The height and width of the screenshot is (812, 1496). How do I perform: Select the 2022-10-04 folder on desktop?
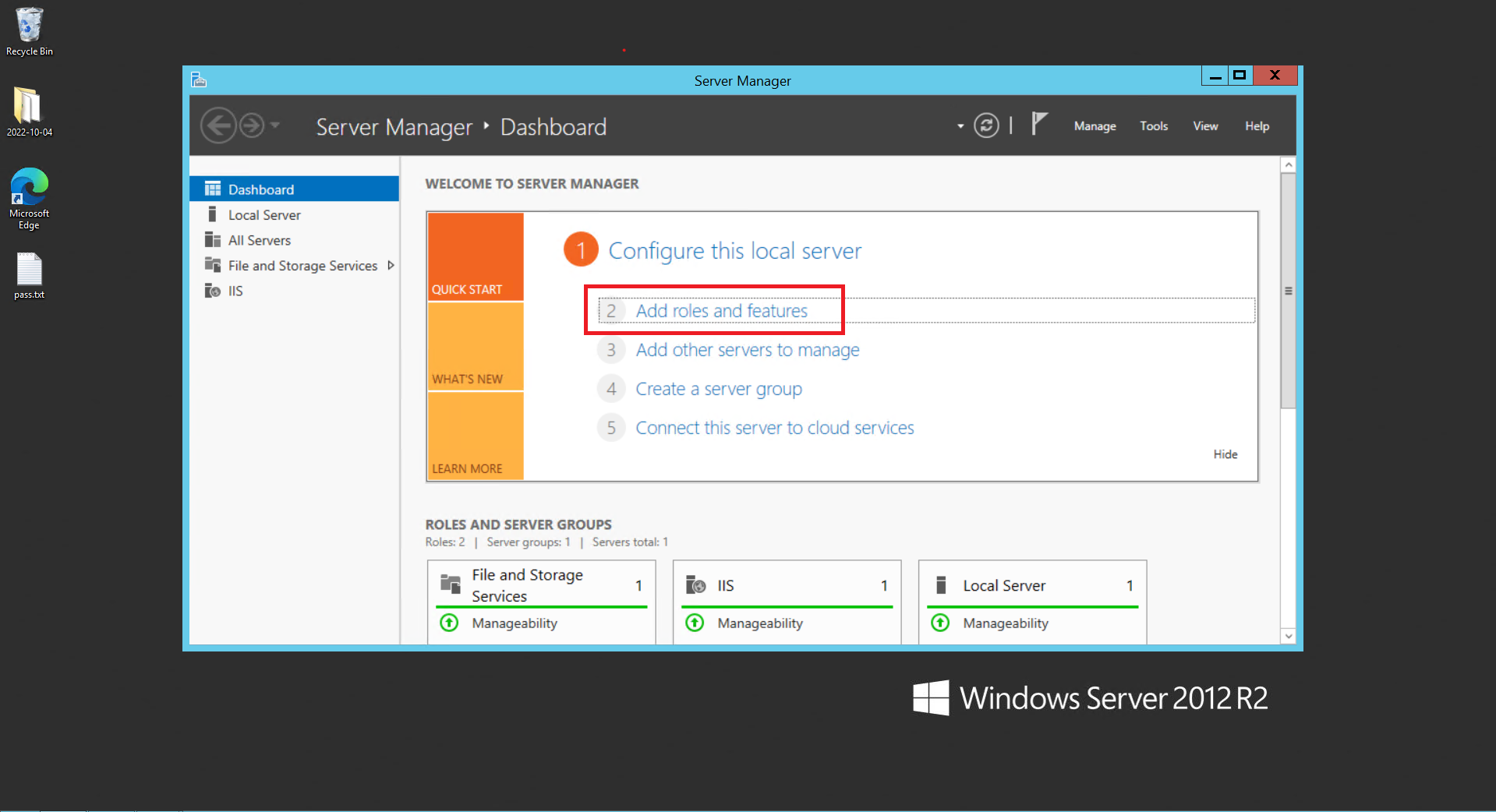29,112
